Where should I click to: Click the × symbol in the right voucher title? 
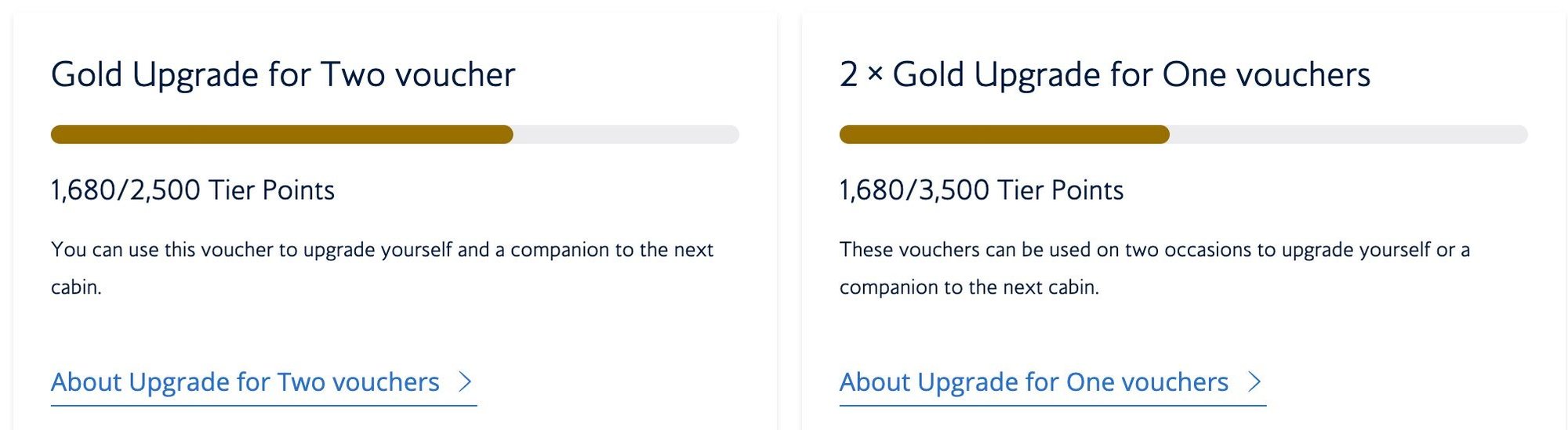tap(875, 74)
